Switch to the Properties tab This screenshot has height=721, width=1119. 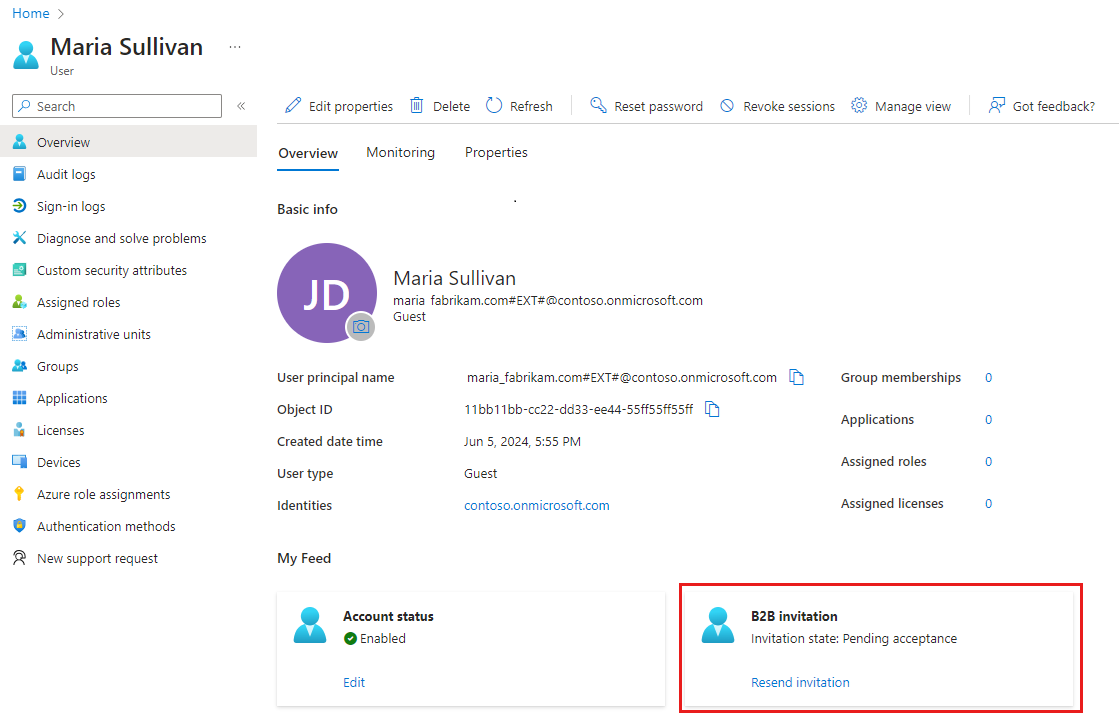point(496,153)
